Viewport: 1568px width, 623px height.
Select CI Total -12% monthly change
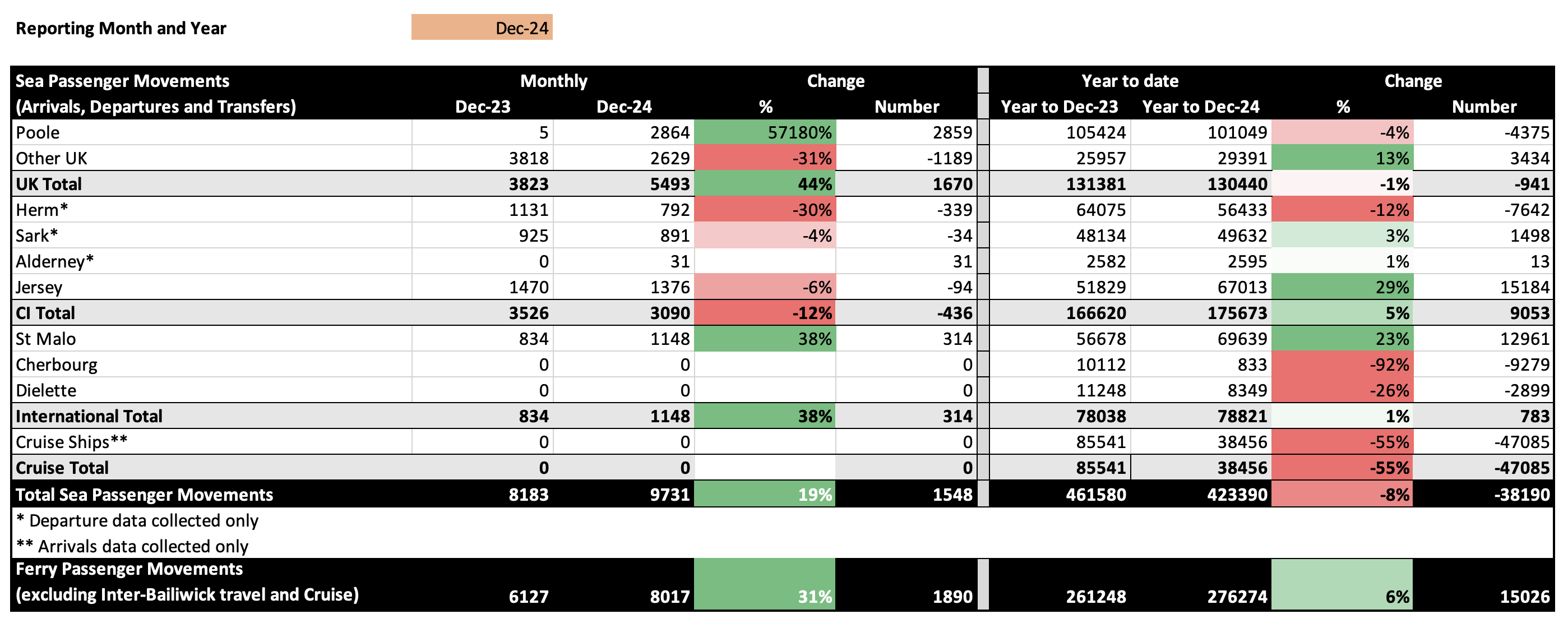point(765,313)
